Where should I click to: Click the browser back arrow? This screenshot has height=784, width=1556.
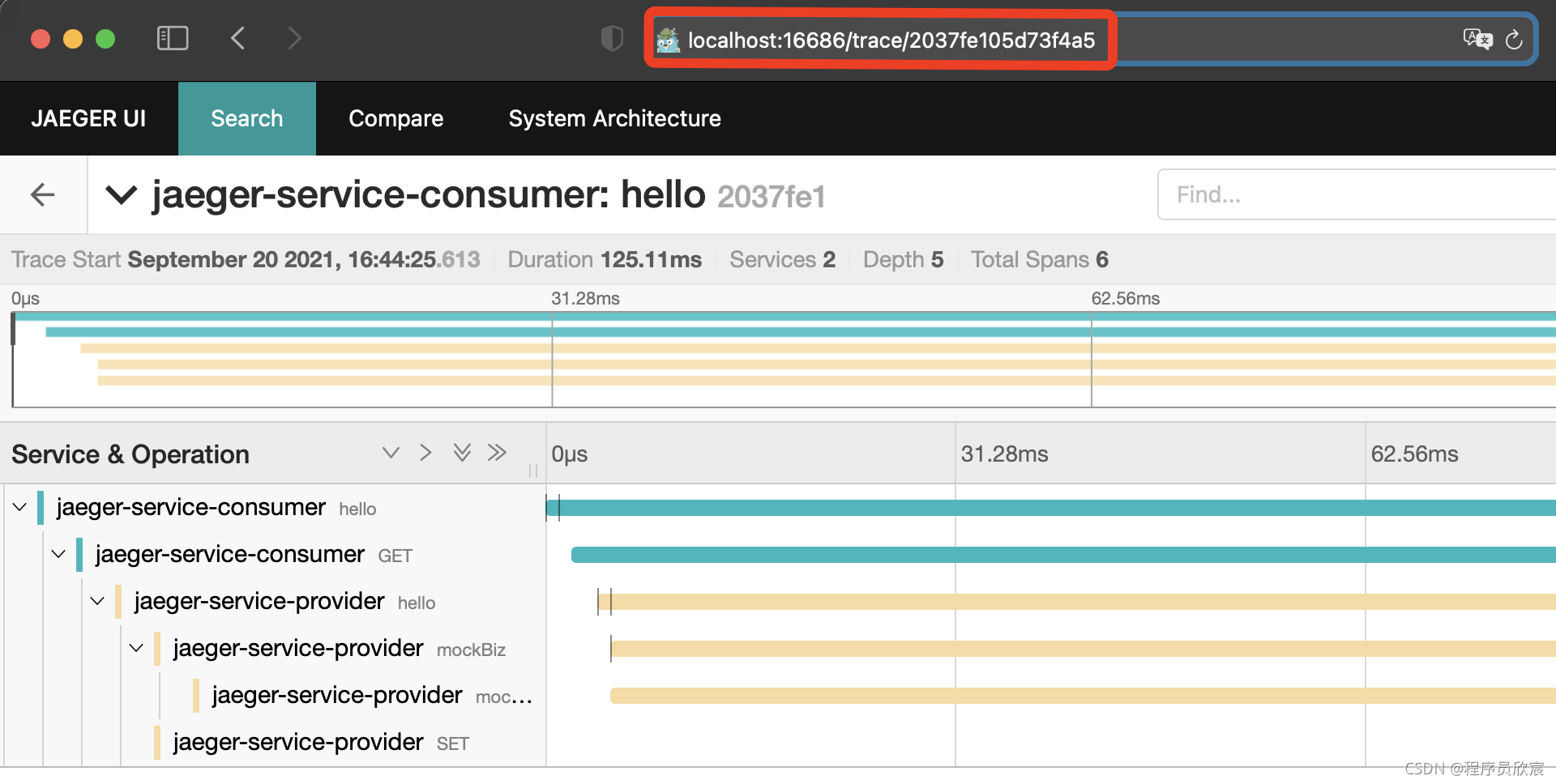coord(237,38)
